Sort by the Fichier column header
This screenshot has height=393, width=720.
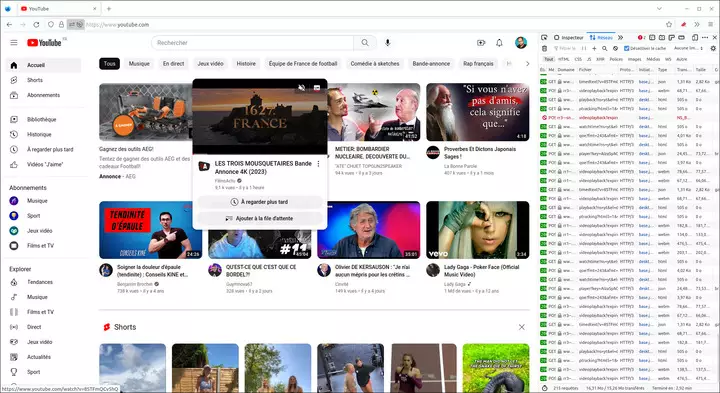point(597,70)
